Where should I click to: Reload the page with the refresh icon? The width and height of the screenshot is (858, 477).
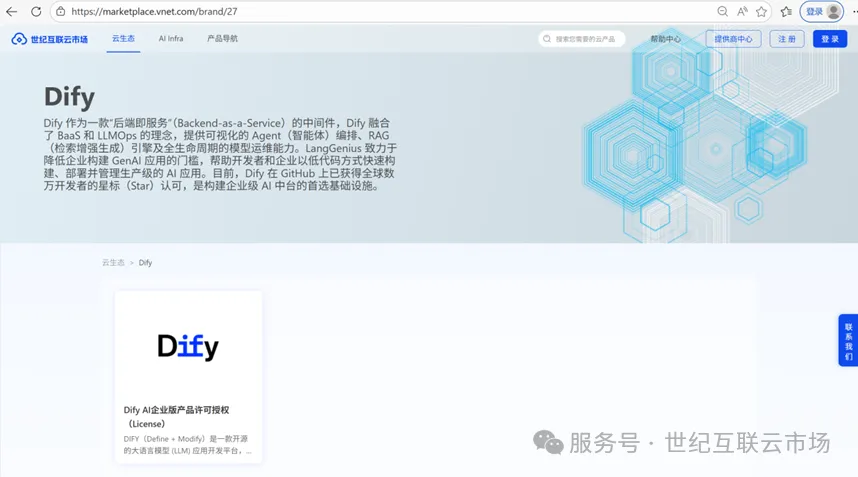point(36,11)
